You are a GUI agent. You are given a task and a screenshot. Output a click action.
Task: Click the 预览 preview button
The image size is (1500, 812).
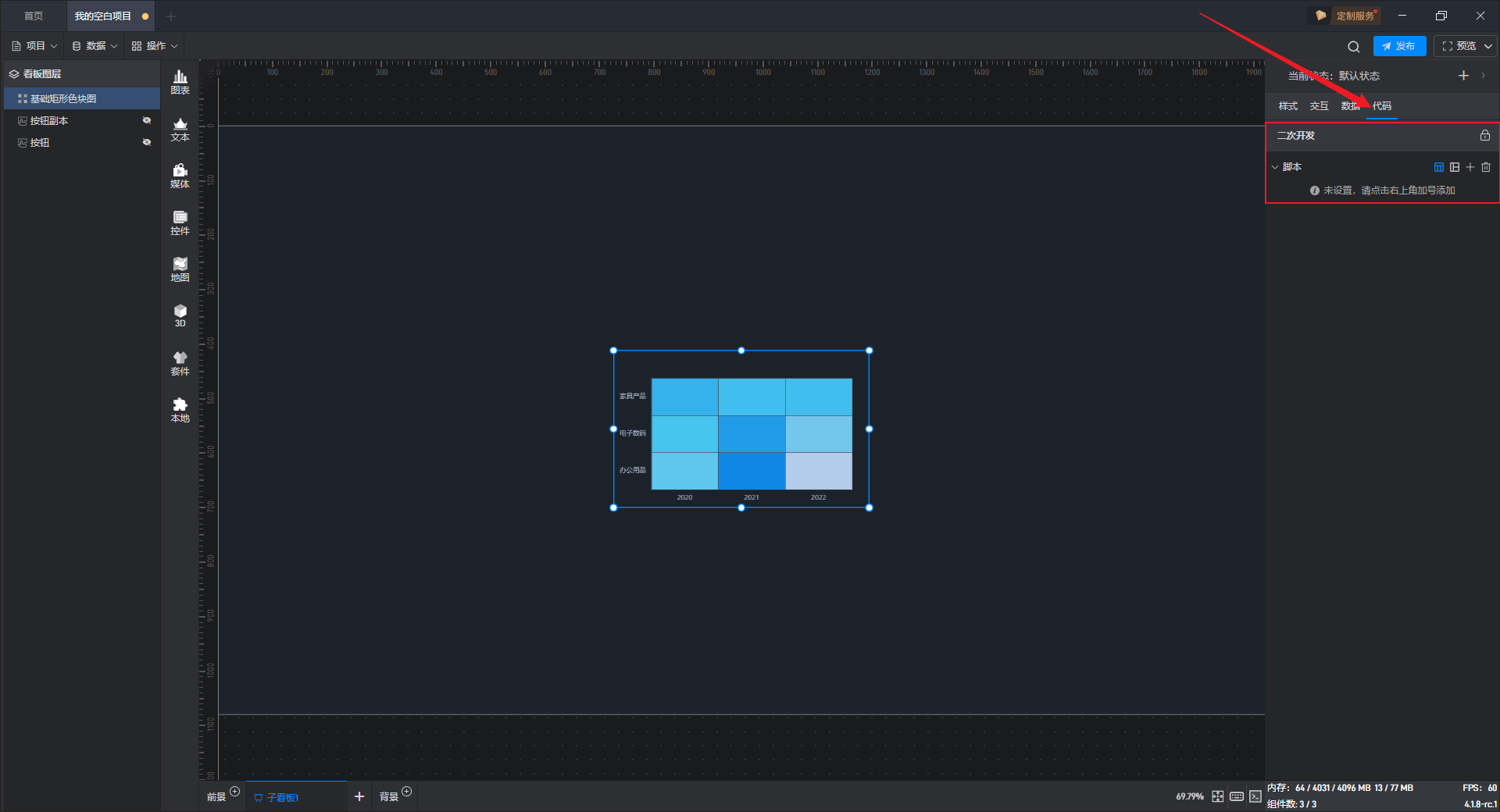(1459, 46)
